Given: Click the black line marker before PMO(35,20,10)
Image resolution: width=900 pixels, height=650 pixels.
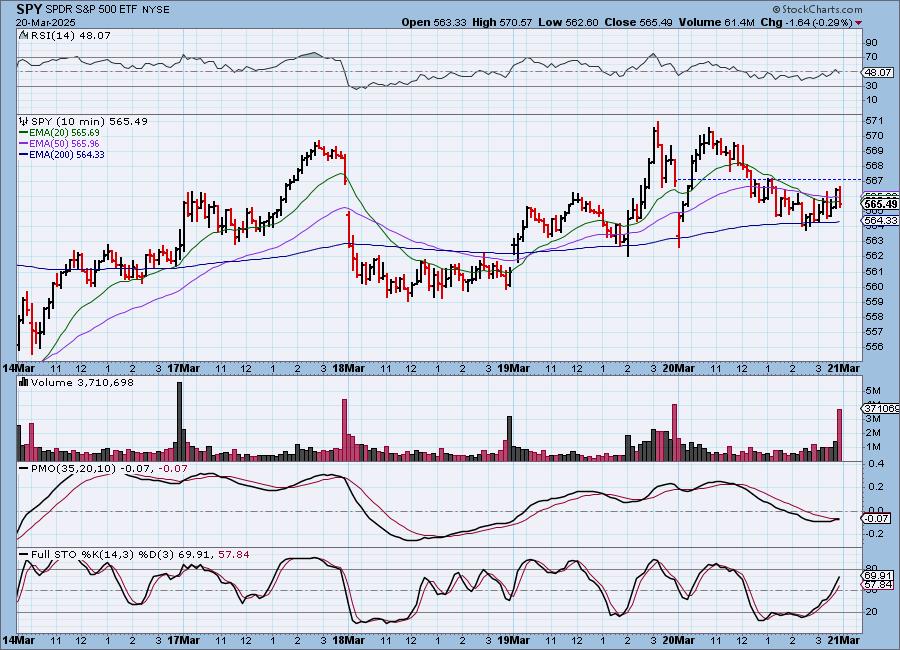Looking at the screenshot, I should point(24,469).
